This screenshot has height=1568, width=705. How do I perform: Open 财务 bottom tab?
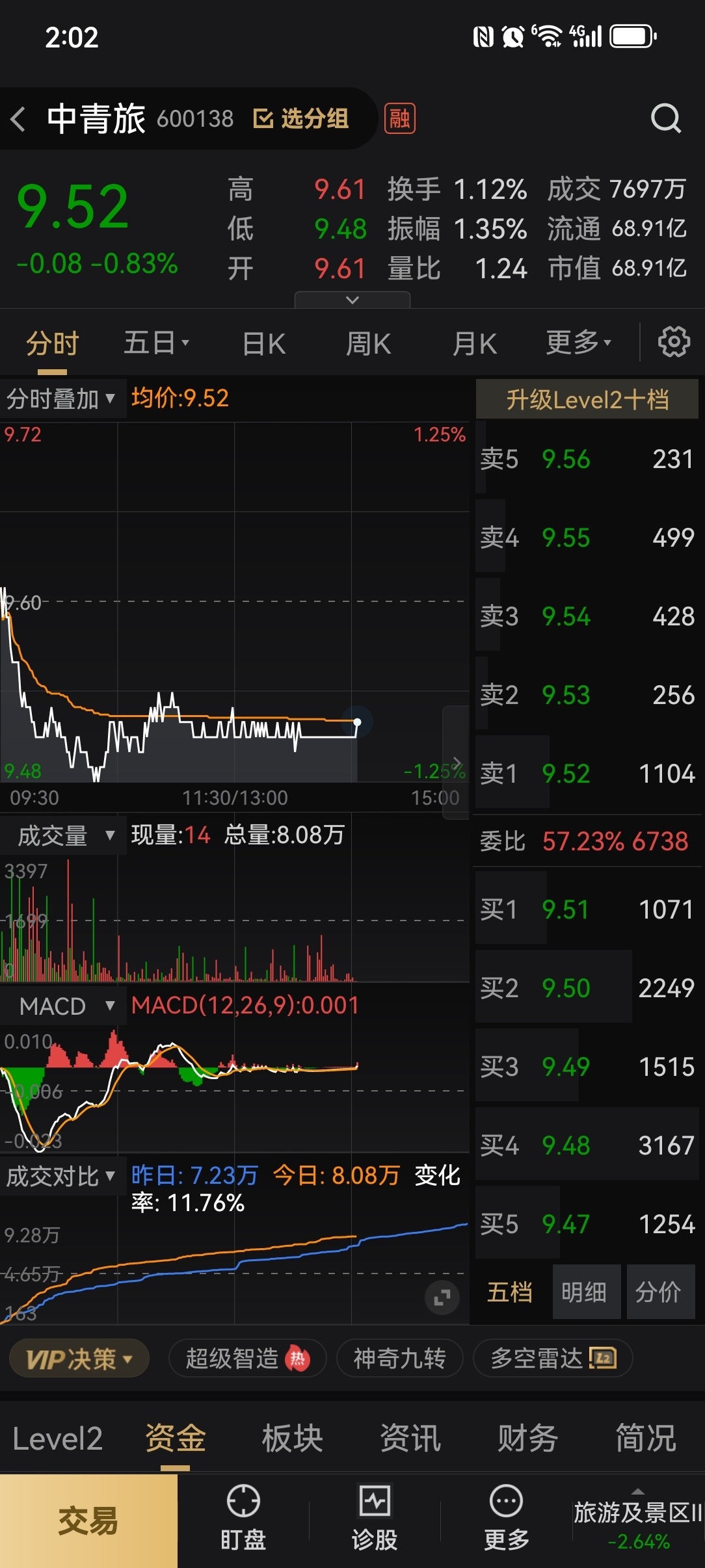pyautogui.click(x=528, y=1439)
